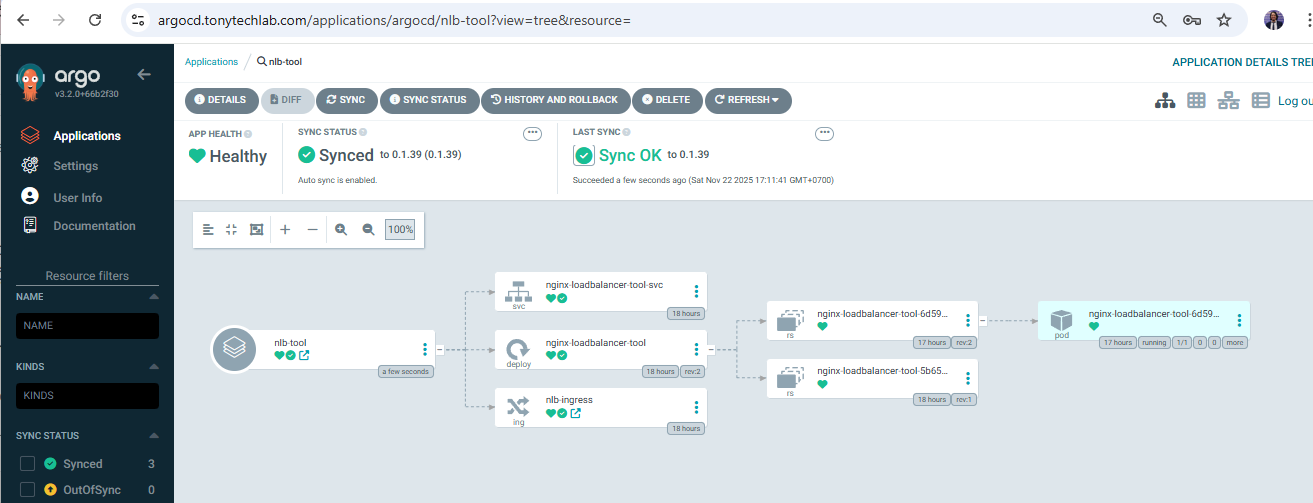
Task: Tick the OutOfSync filter checkbox
Action: (x=28, y=490)
